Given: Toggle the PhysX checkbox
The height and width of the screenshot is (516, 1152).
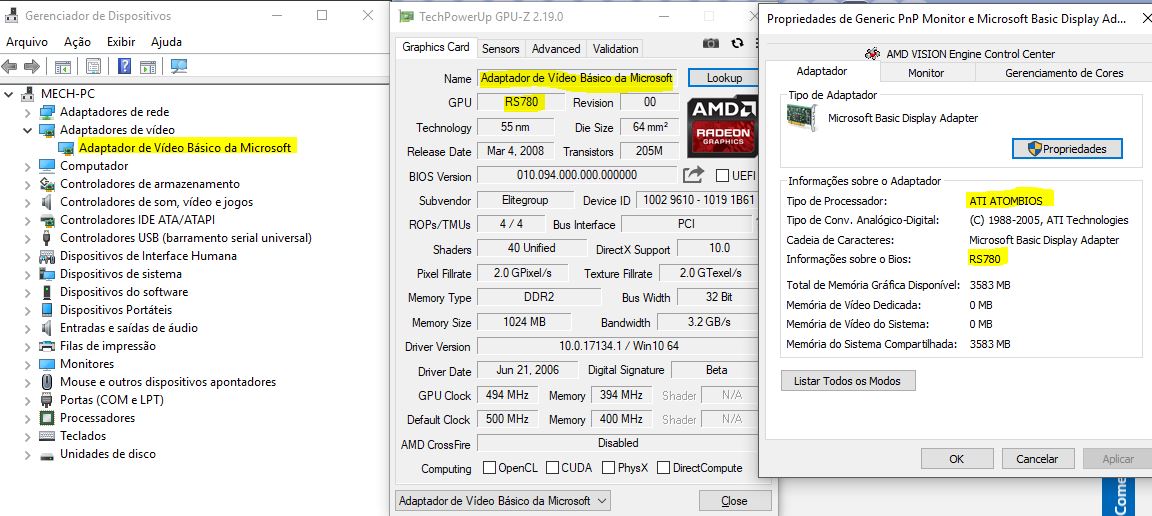Looking at the screenshot, I should point(608,467).
